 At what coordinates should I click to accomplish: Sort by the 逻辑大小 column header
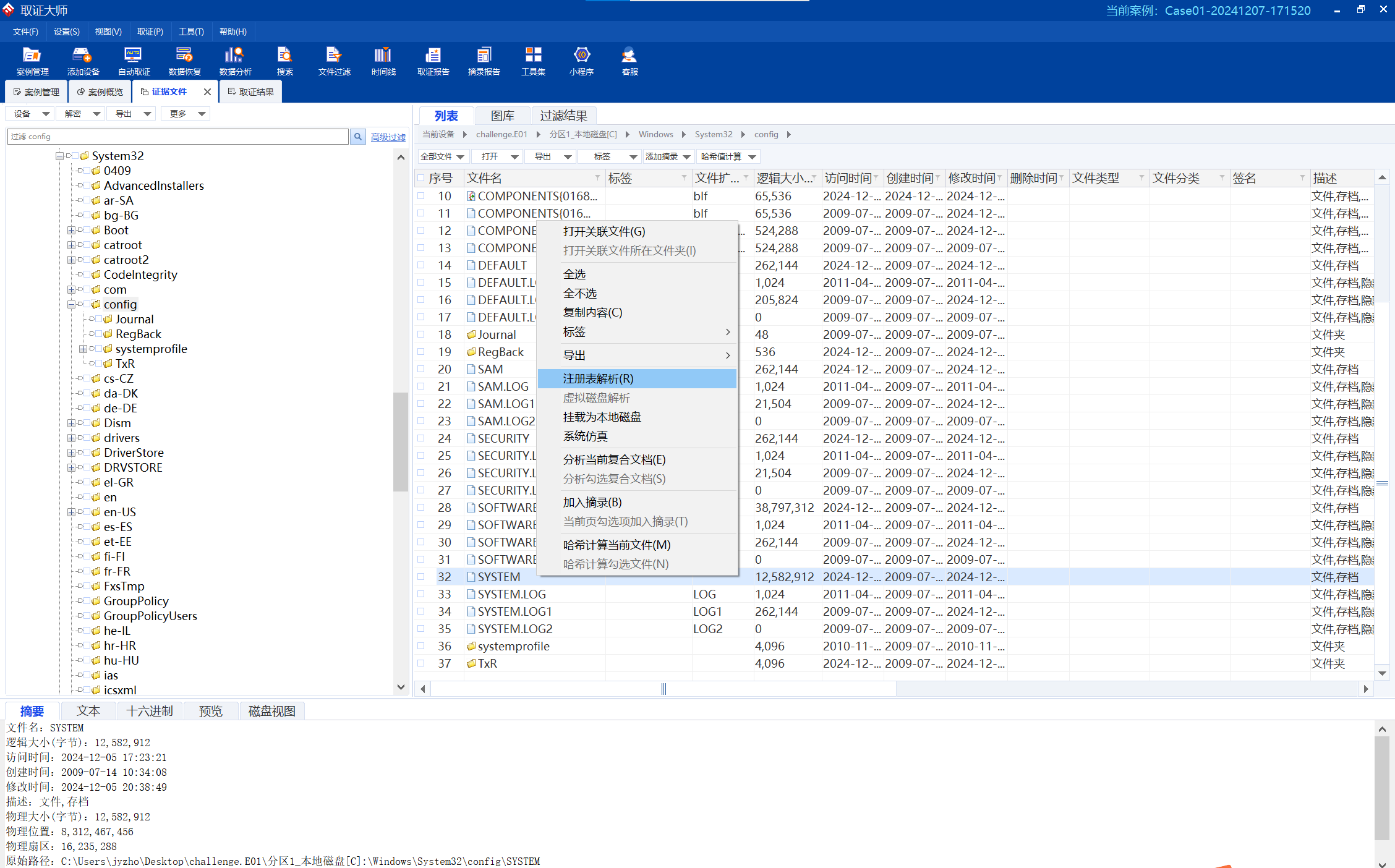[787, 178]
